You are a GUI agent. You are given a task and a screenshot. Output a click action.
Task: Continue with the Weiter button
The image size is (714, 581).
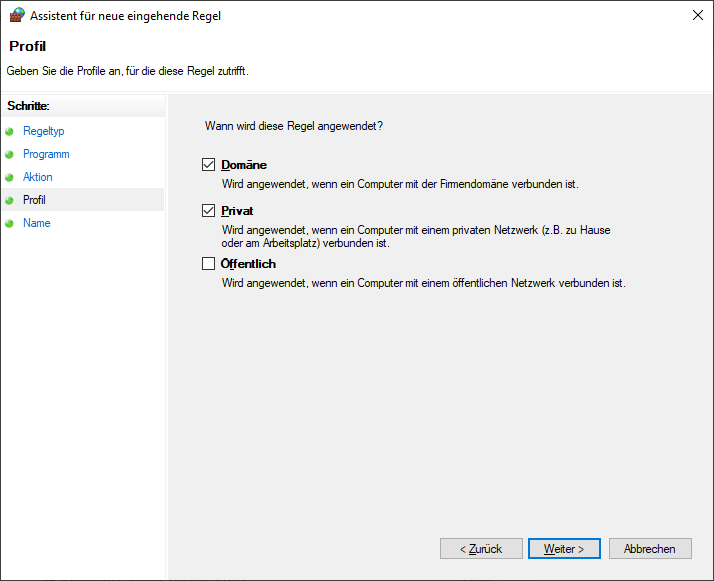coord(564,549)
